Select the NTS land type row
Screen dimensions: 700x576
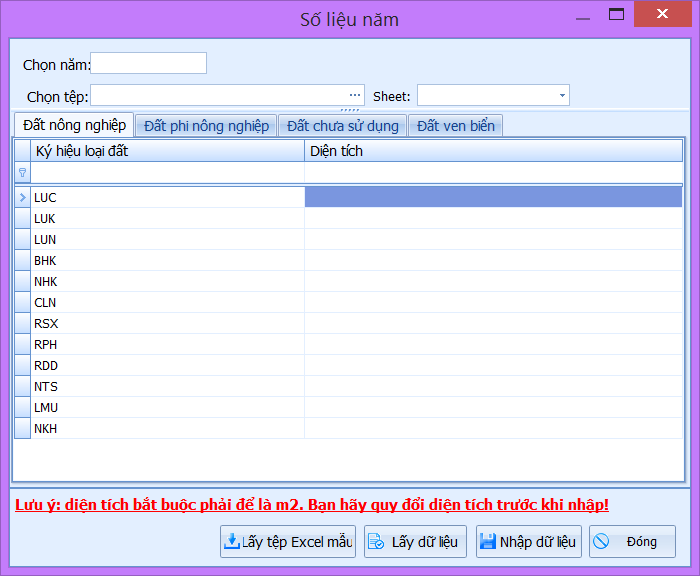click(167, 387)
